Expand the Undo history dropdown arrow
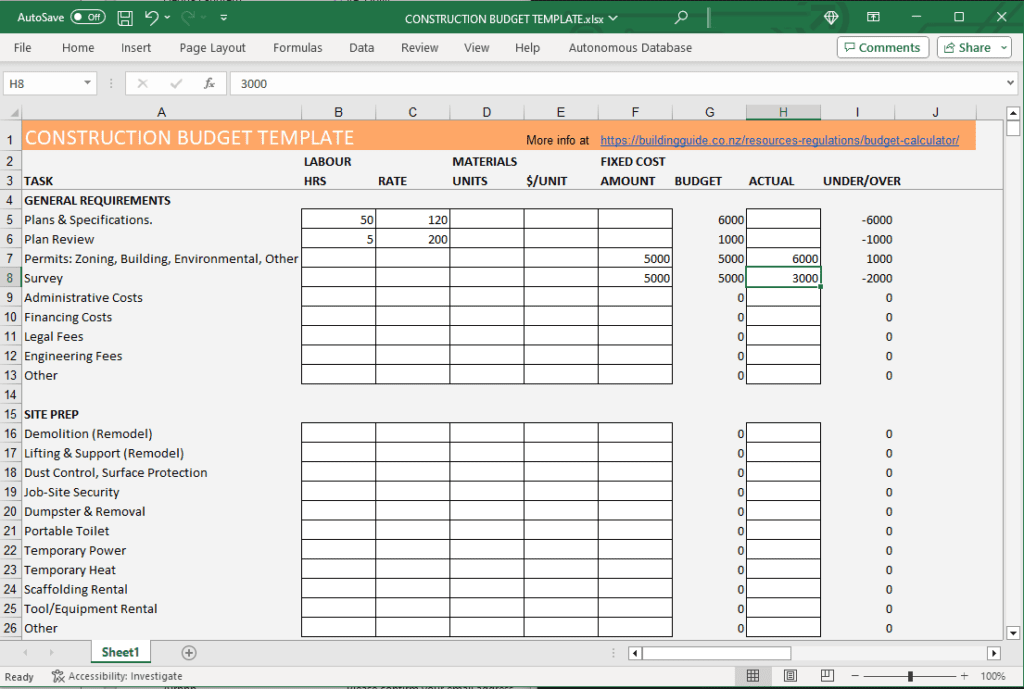Screen dimensions: 1024x689 click(166, 17)
